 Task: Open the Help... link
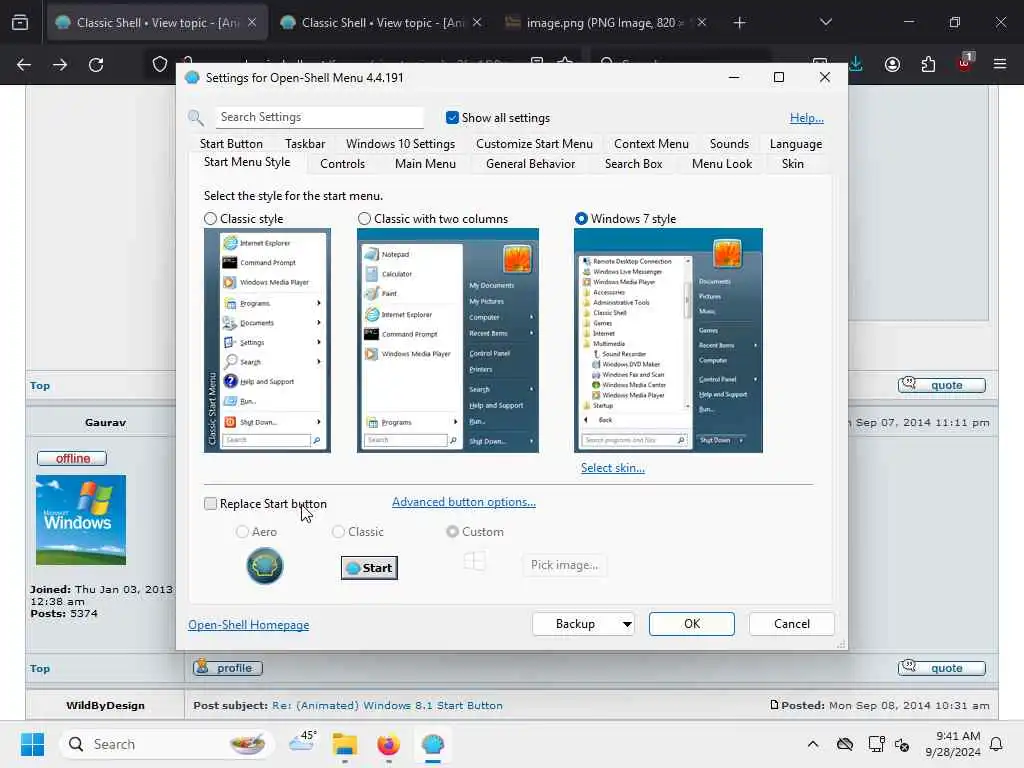click(x=807, y=118)
